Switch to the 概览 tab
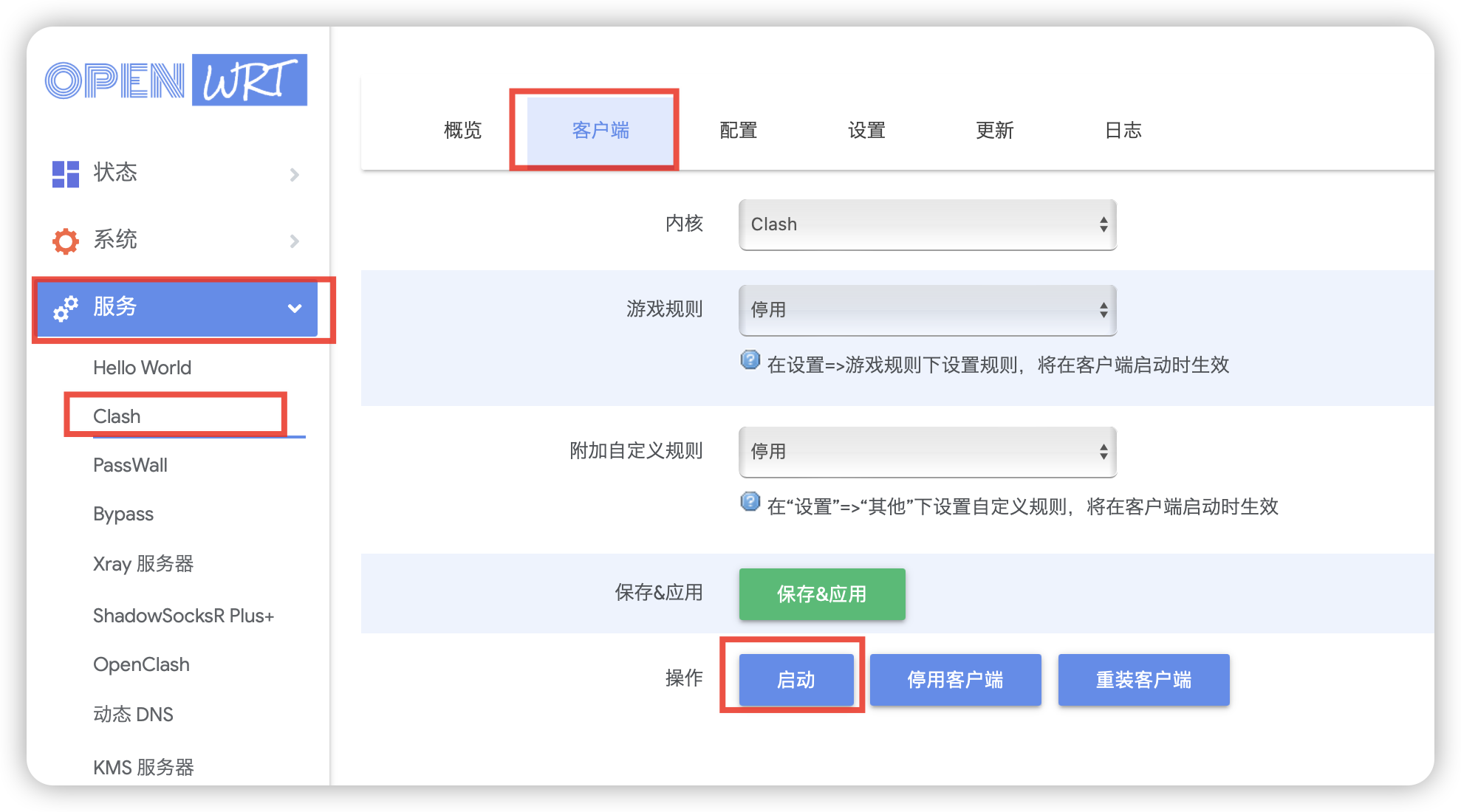 462,130
